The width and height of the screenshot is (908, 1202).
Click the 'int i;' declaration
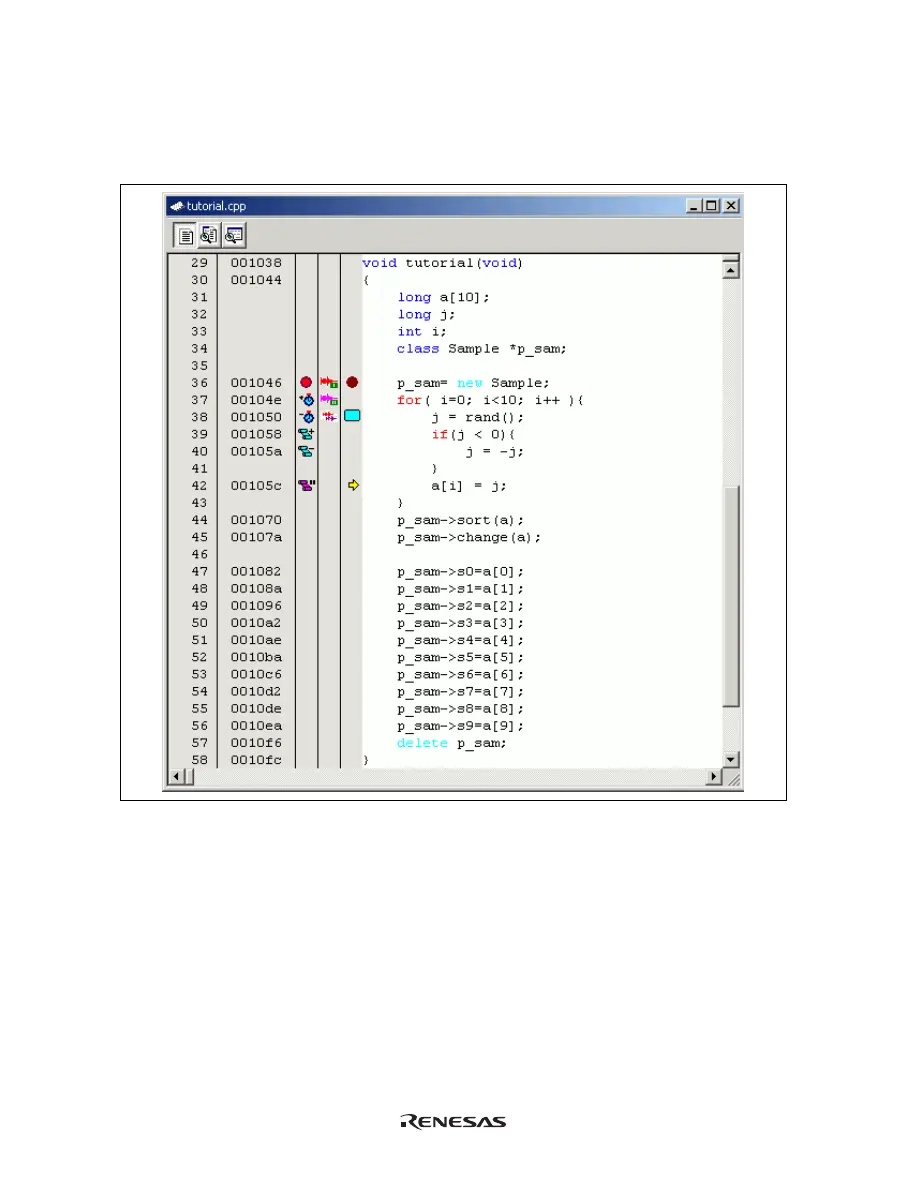coord(423,331)
